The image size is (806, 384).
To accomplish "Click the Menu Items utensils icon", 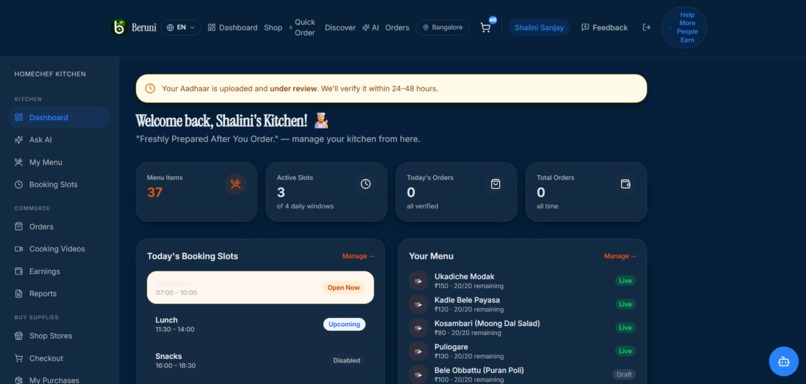I will (235, 184).
